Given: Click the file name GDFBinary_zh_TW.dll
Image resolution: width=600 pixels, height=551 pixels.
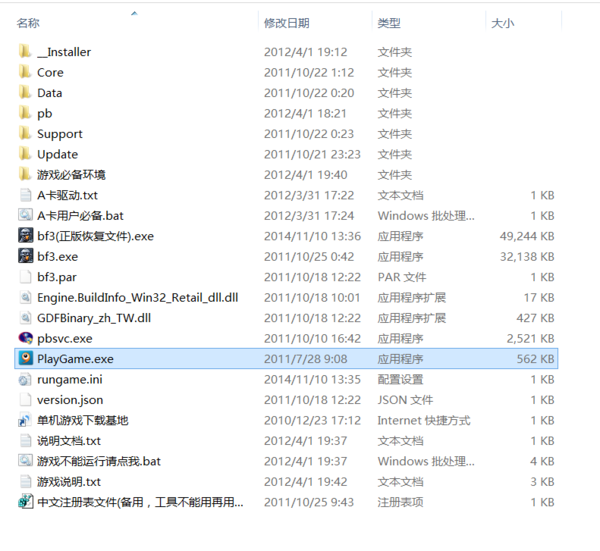Looking at the screenshot, I should (94, 318).
